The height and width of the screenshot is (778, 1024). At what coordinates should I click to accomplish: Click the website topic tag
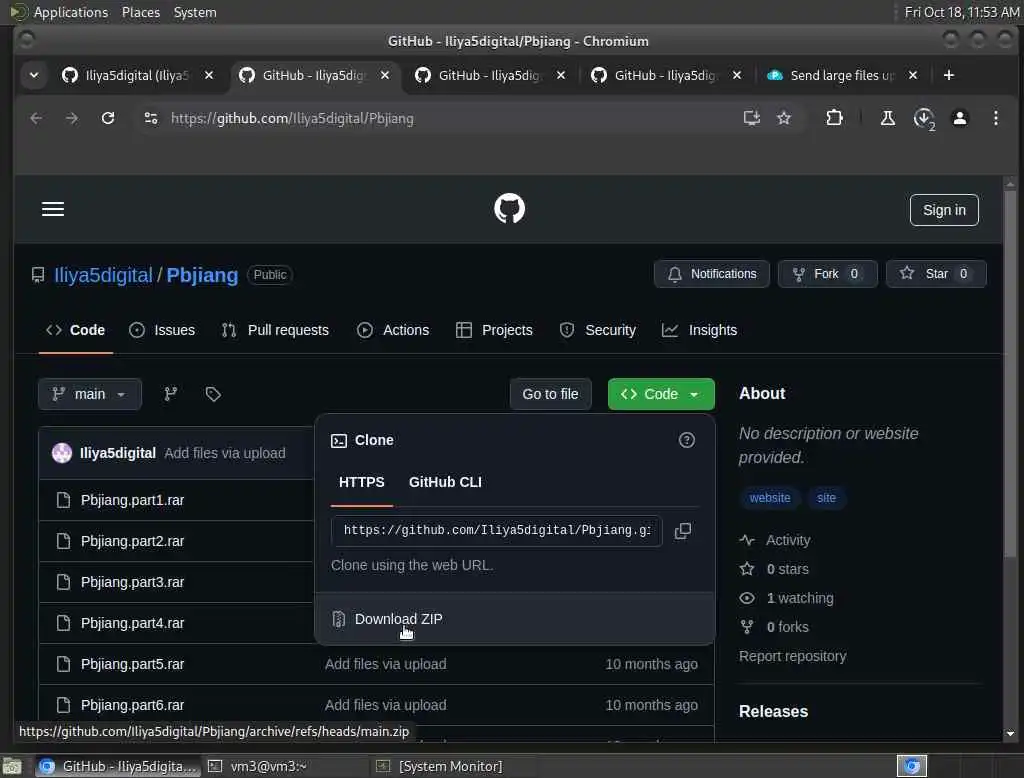(x=770, y=498)
